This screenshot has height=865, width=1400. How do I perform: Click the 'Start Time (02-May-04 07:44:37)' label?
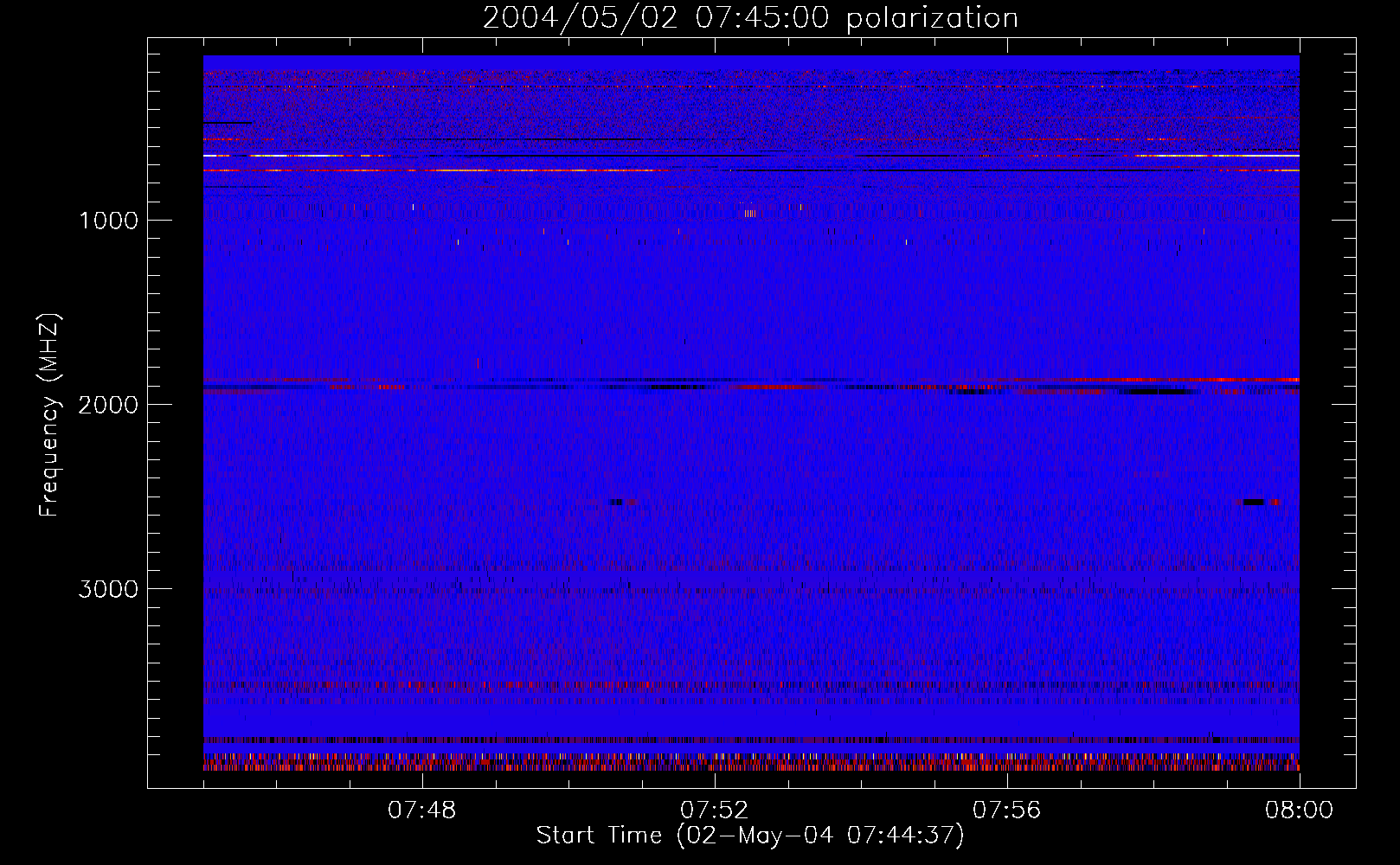[750, 836]
